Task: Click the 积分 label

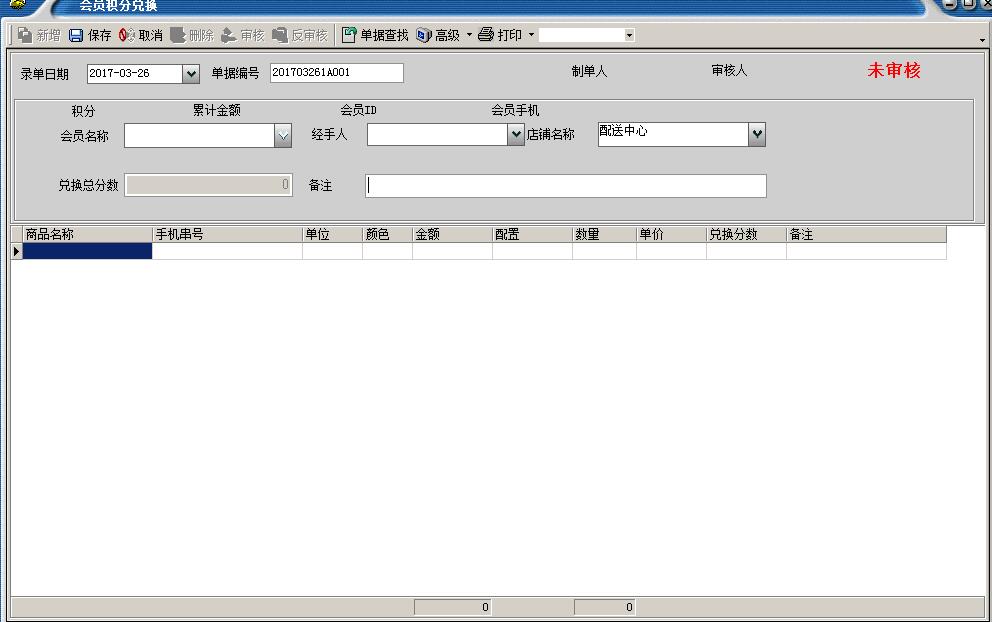Action: (x=83, y=111)
